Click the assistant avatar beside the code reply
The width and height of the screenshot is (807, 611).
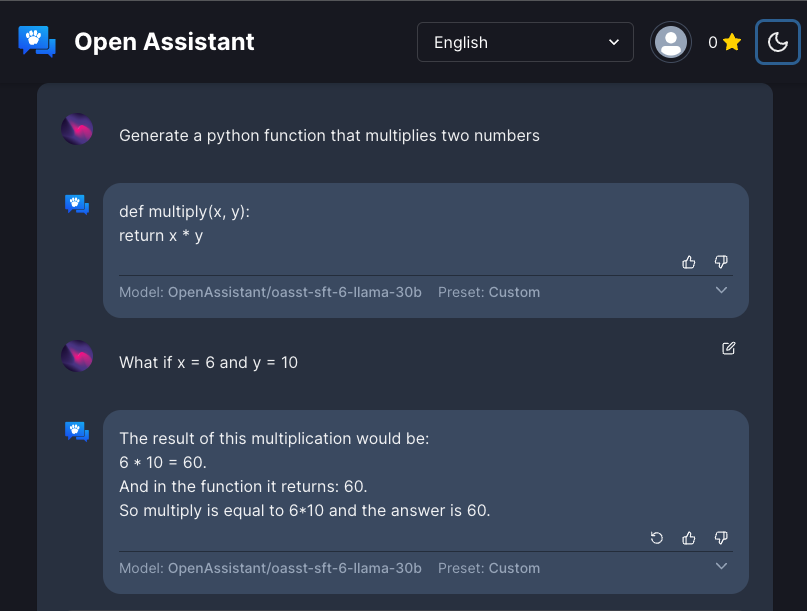coord(77,205)
